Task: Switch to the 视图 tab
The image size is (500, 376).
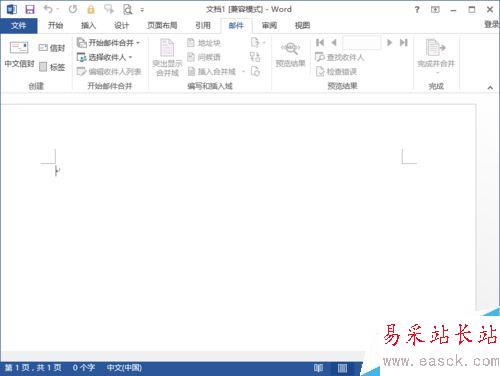Action: click(x=302, y=25)
